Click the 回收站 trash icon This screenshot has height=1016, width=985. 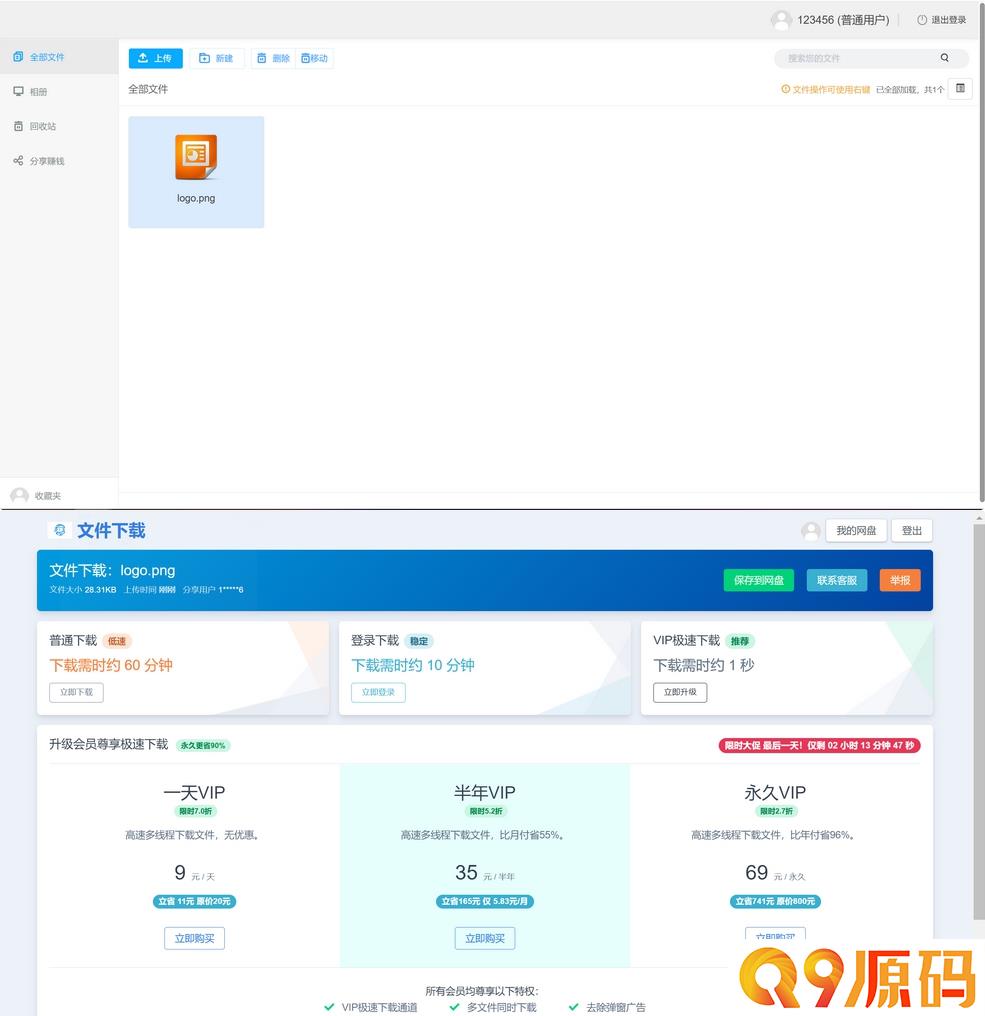18,126
